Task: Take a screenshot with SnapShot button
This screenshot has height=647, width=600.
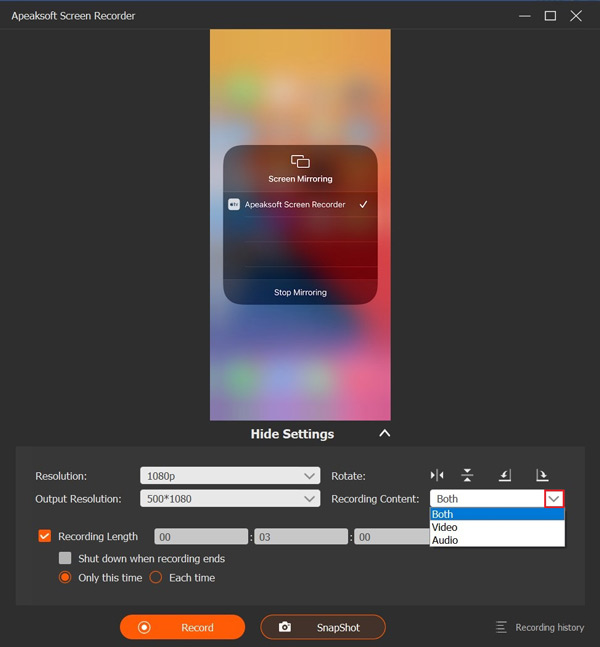Action: (x=323, y=627)
